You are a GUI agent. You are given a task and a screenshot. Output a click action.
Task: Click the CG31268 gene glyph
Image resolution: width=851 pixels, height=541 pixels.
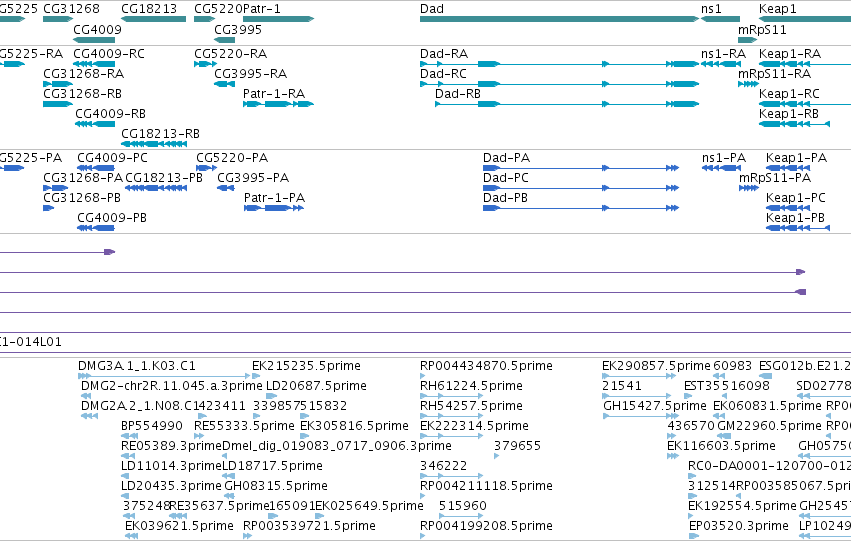pos(58,19)
